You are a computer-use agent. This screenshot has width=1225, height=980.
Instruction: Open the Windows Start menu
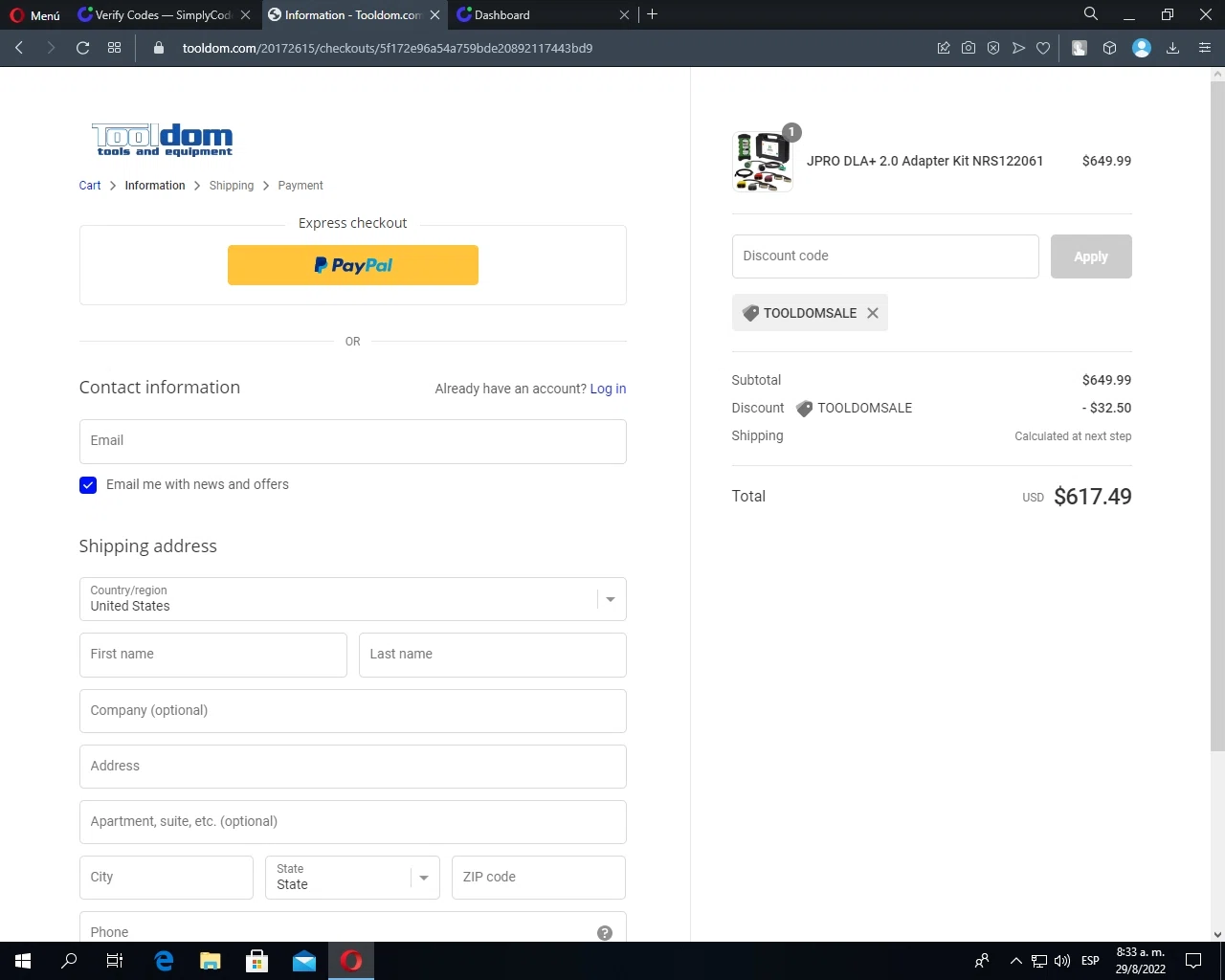point(23,961)
